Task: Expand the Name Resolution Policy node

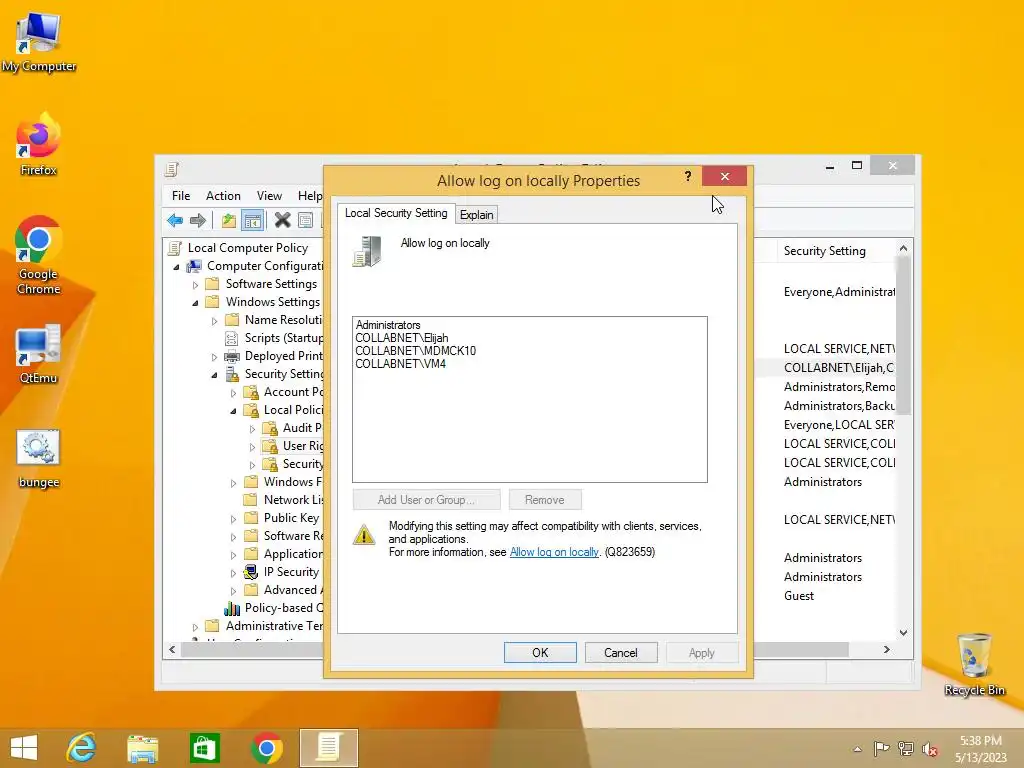Action: coord(214,321)
